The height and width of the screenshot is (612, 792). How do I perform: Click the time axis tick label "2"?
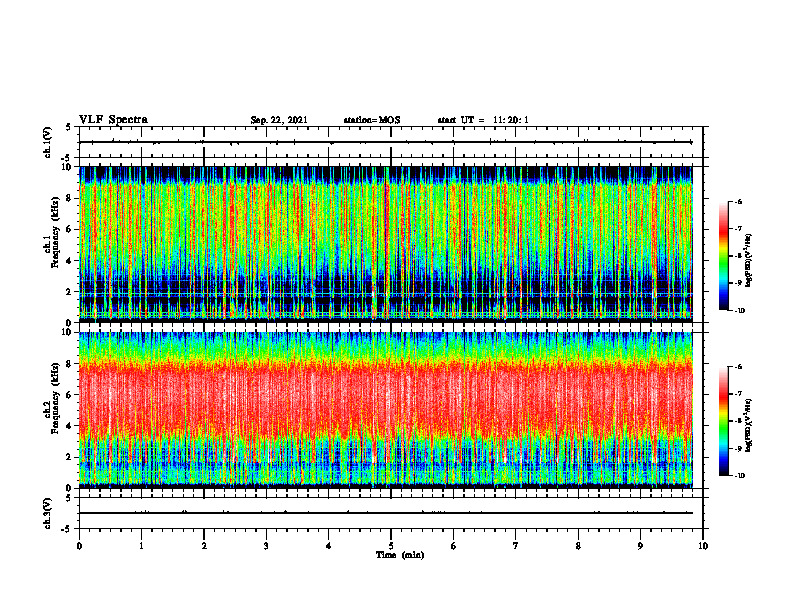204,546
